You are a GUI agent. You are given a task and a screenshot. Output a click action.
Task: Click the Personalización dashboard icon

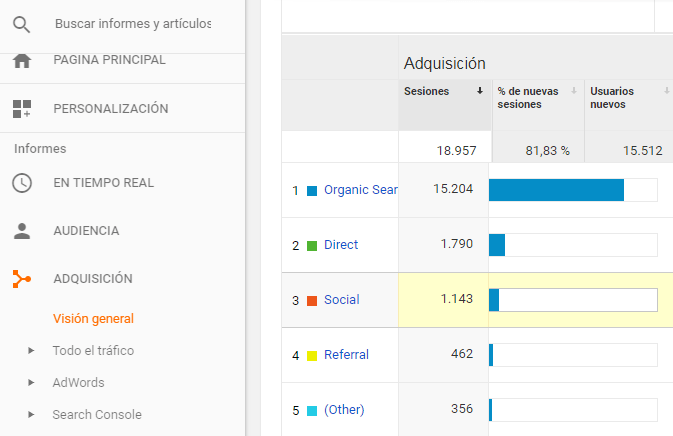(21, 109)
